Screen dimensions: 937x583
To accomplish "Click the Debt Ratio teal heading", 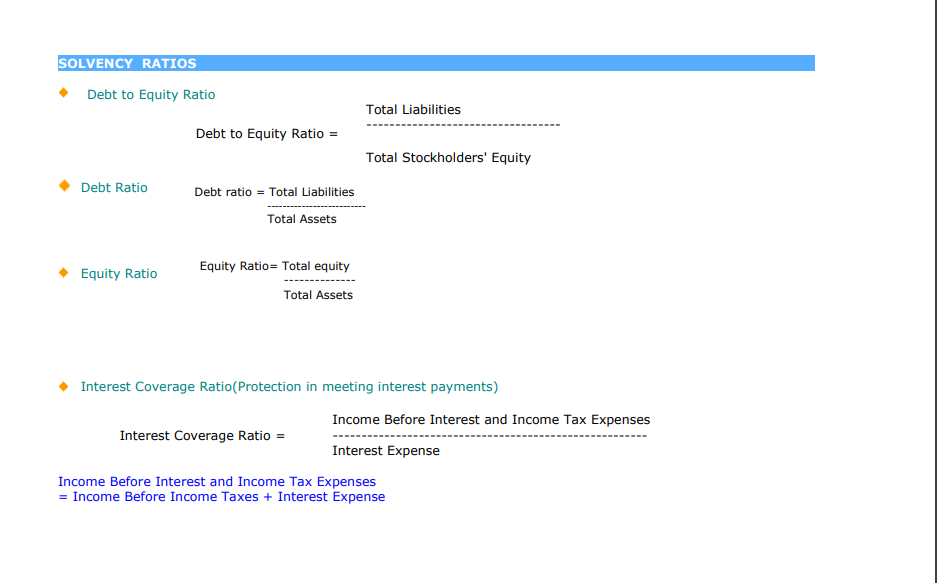I will tap(114, 188).
